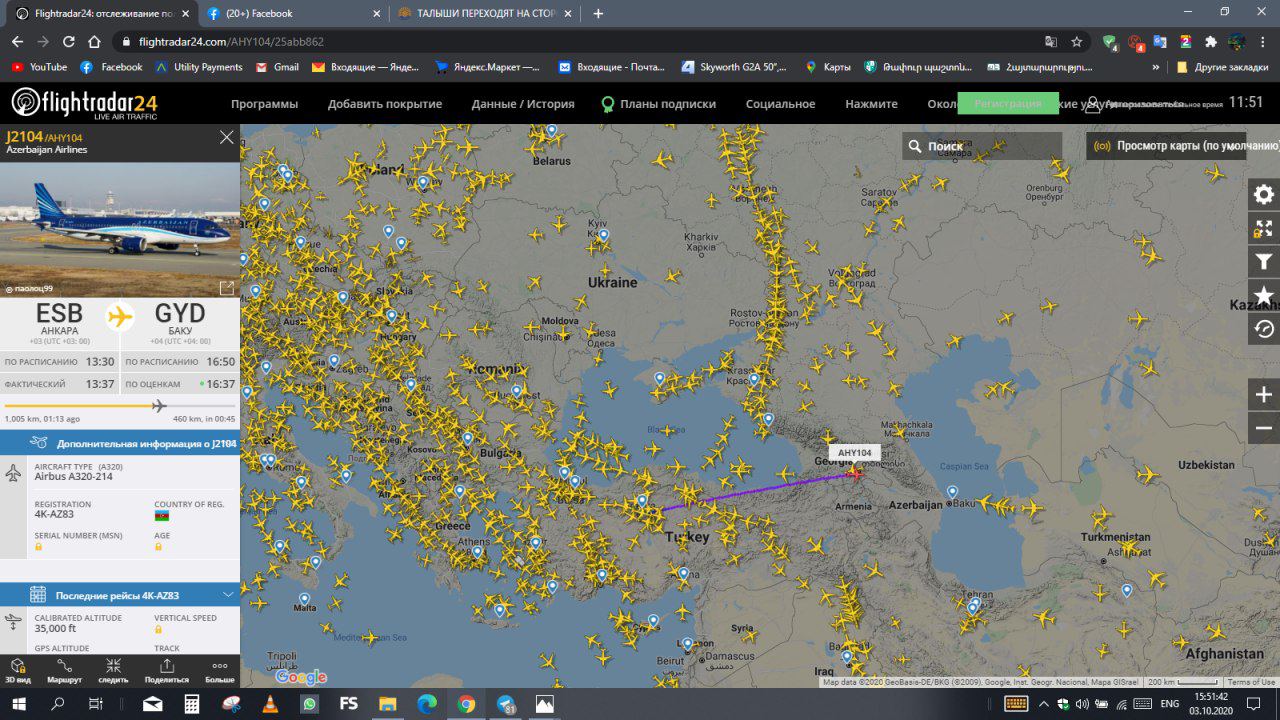Open bookmarks star on map sidebar
This screenshot has height=720, width=1280.
(1264, 295)
